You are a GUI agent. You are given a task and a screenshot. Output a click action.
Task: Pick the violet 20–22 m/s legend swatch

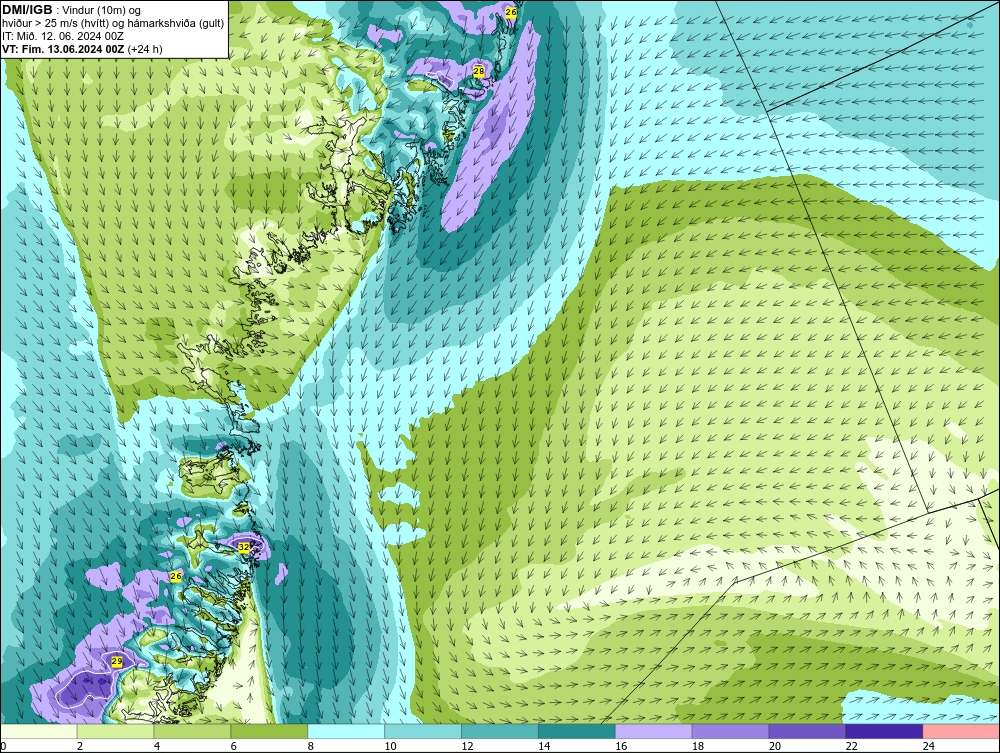point(807,731)
